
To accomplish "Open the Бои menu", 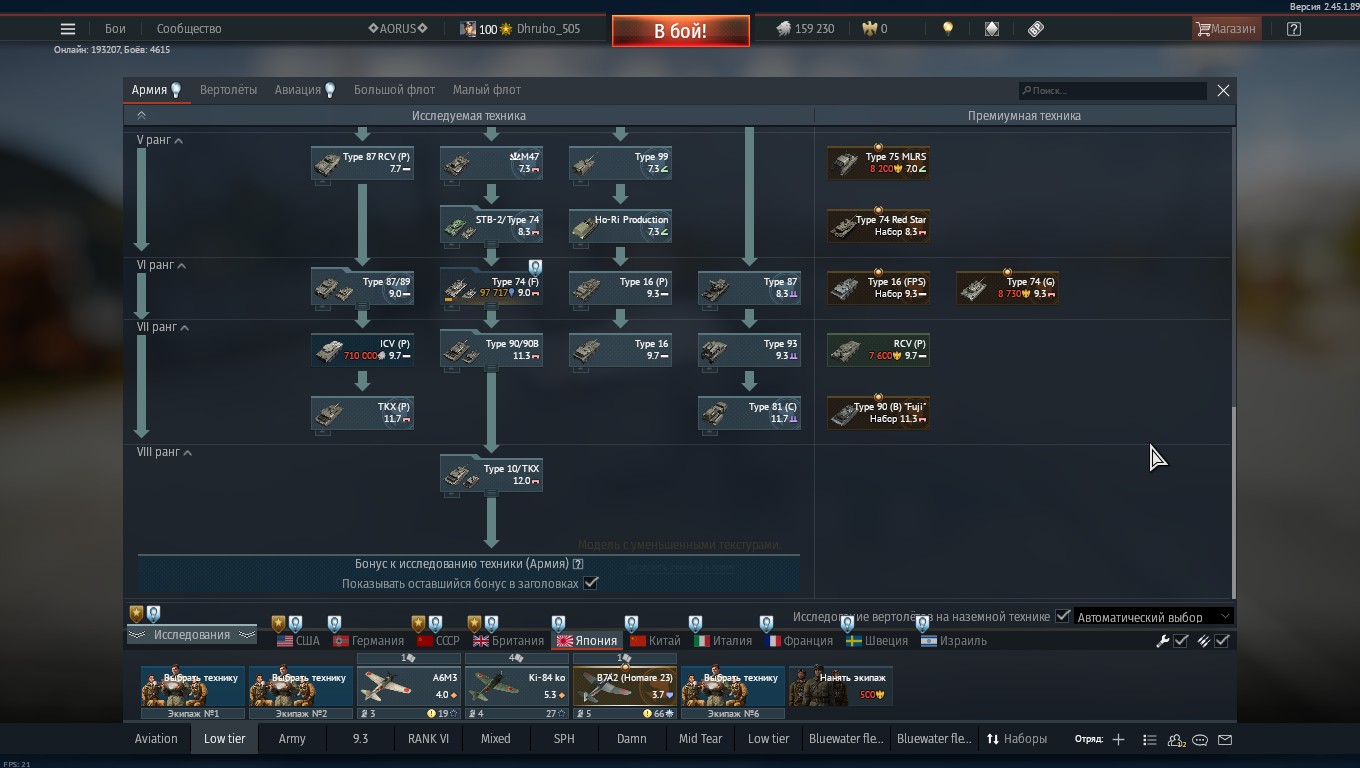I will [115, 29].
